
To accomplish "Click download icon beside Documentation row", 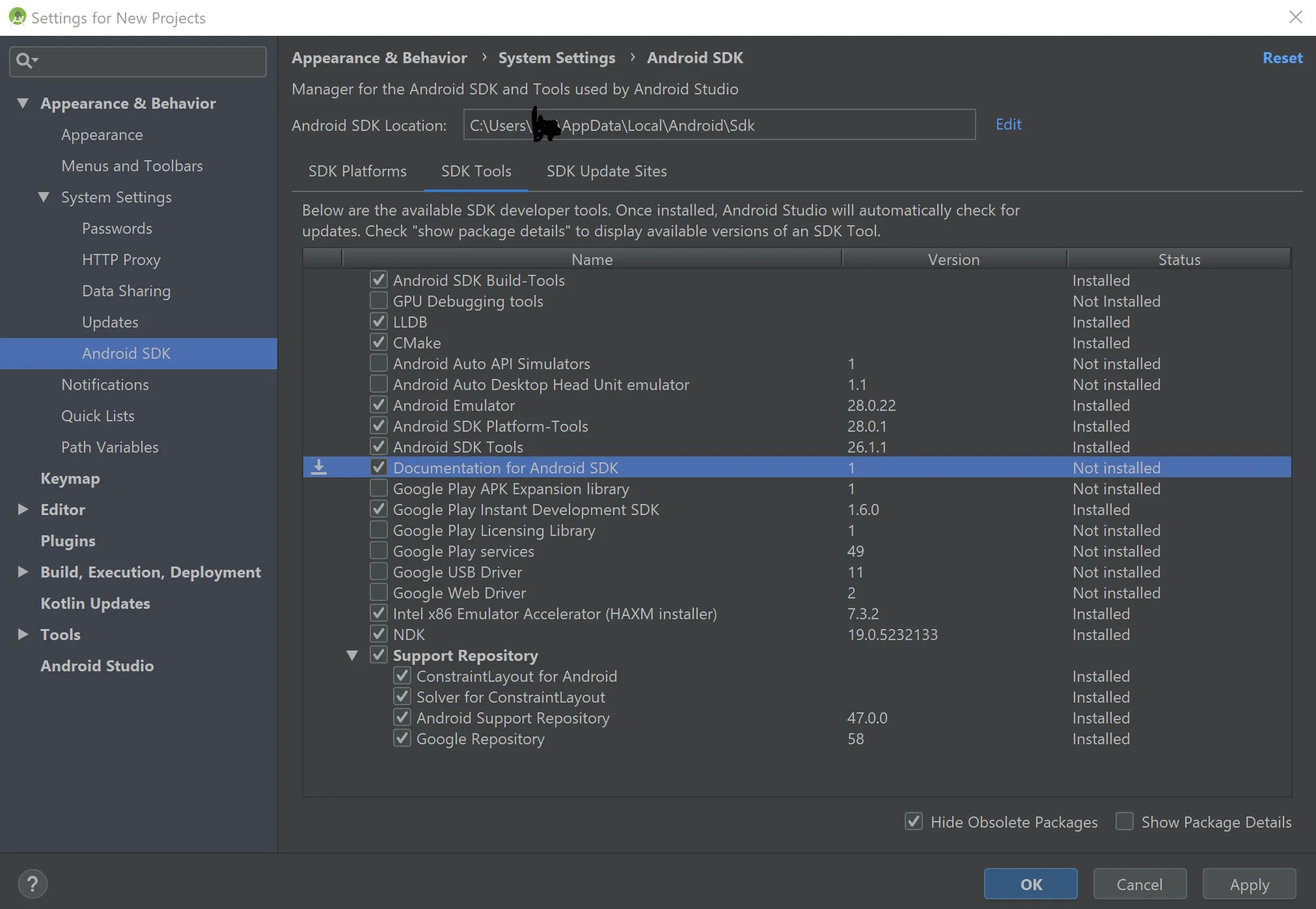I will point(319,468).
